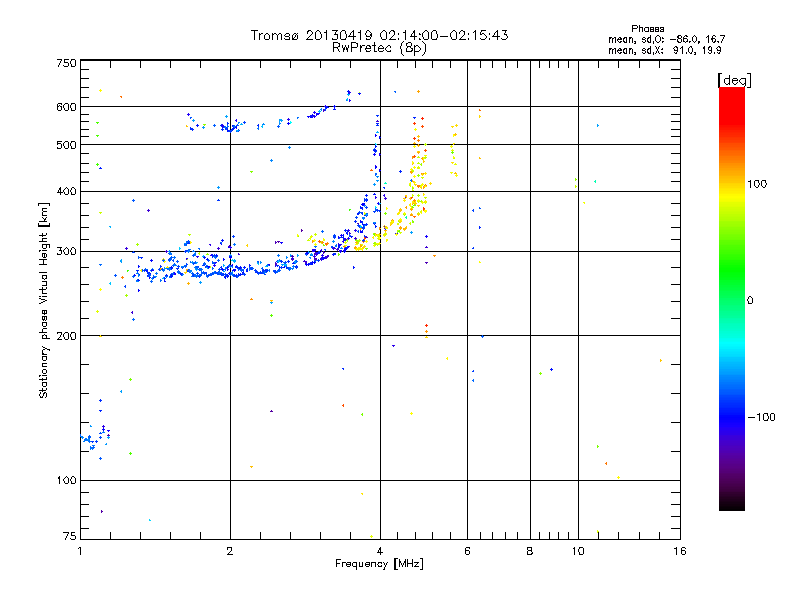Screen dimensions: 800x600
Task: Click the y-axis '100' tick label
Action: (x=67, y=481)
